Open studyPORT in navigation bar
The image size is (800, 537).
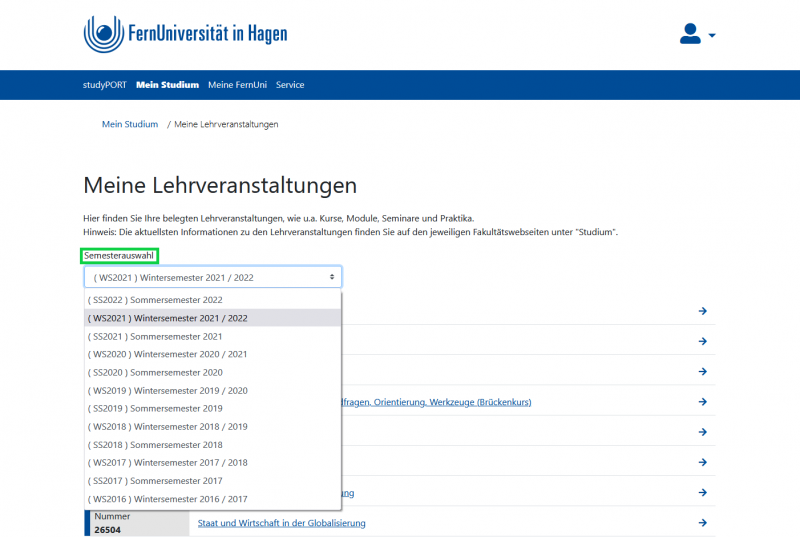click(105, 85)
